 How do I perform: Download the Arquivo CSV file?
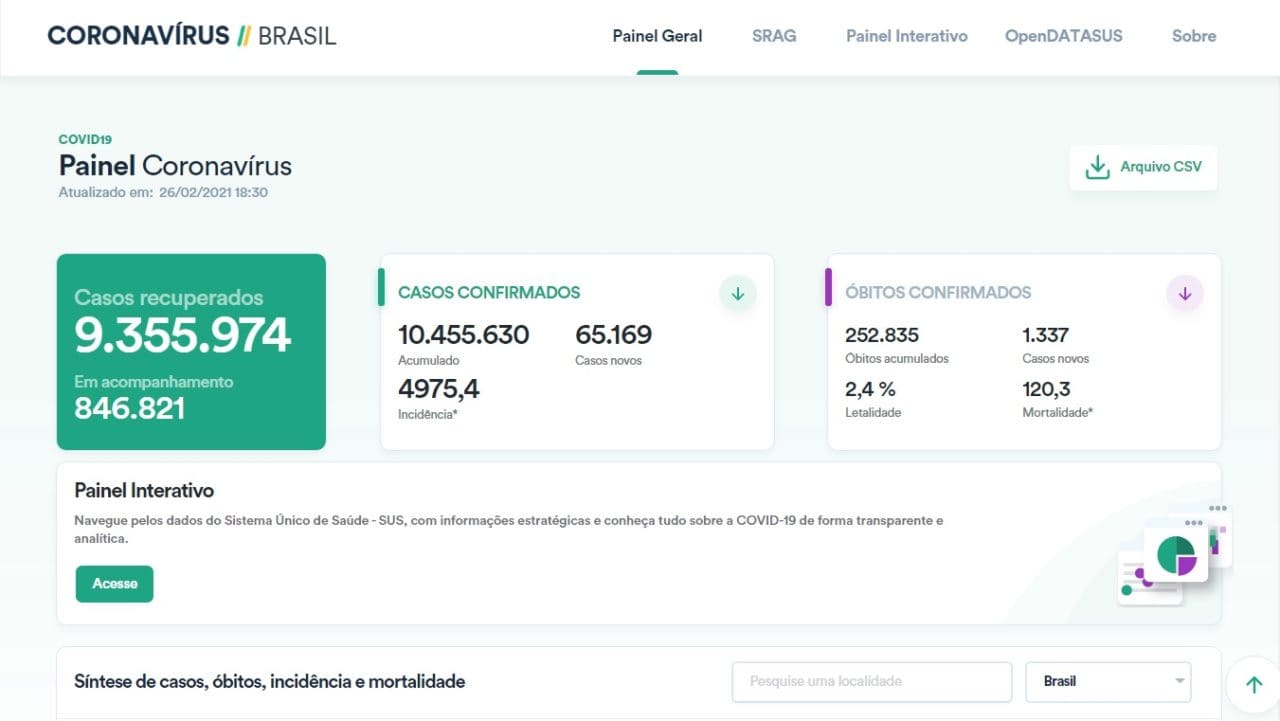tap(1160, 167)
